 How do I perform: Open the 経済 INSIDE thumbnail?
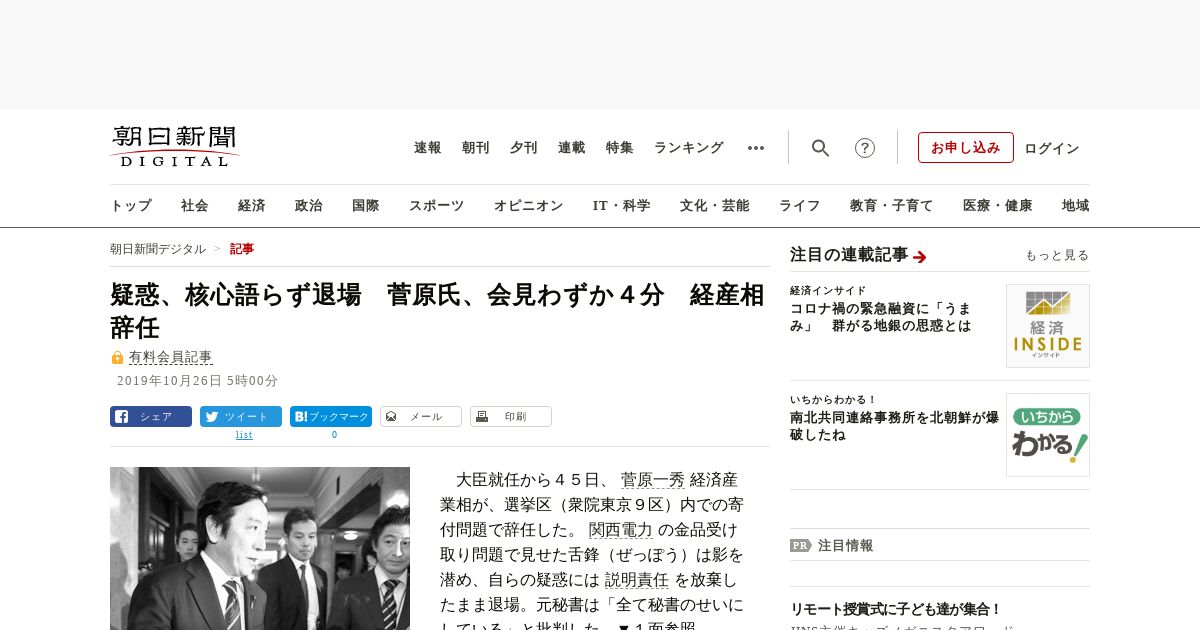(1048, 326)
